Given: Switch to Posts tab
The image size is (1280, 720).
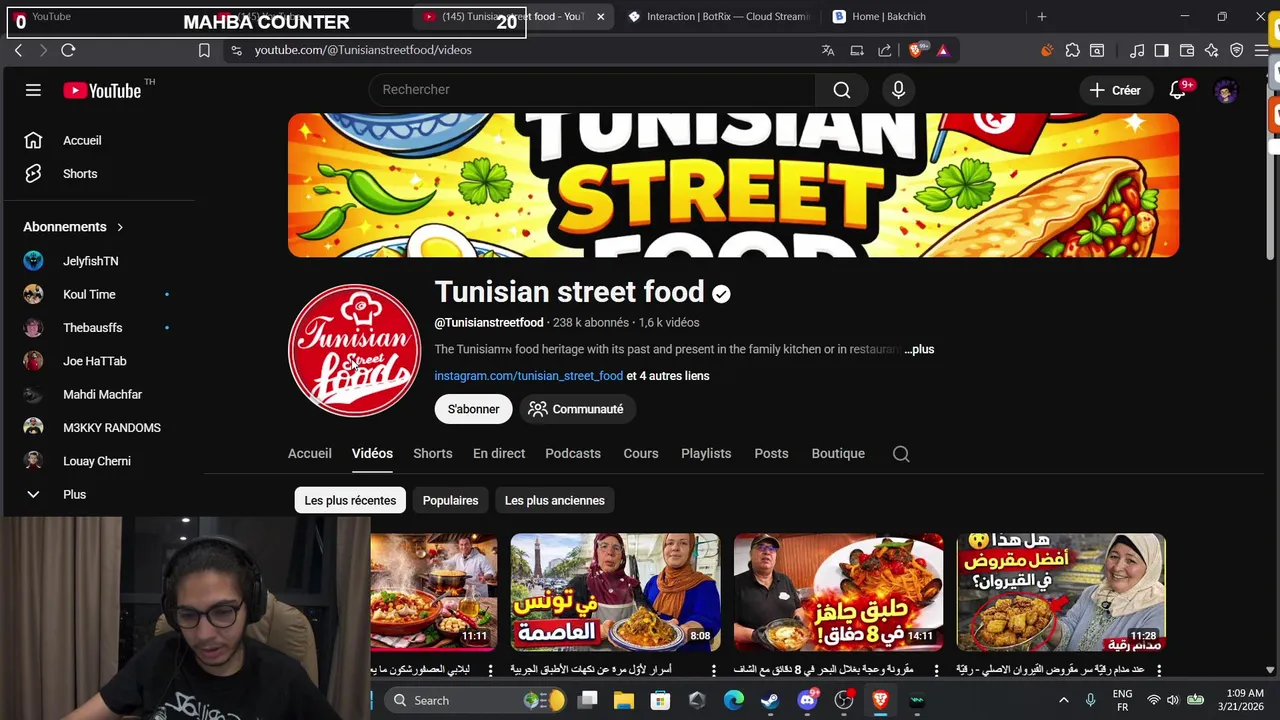Looking at the screenshot, I should 771,453.
